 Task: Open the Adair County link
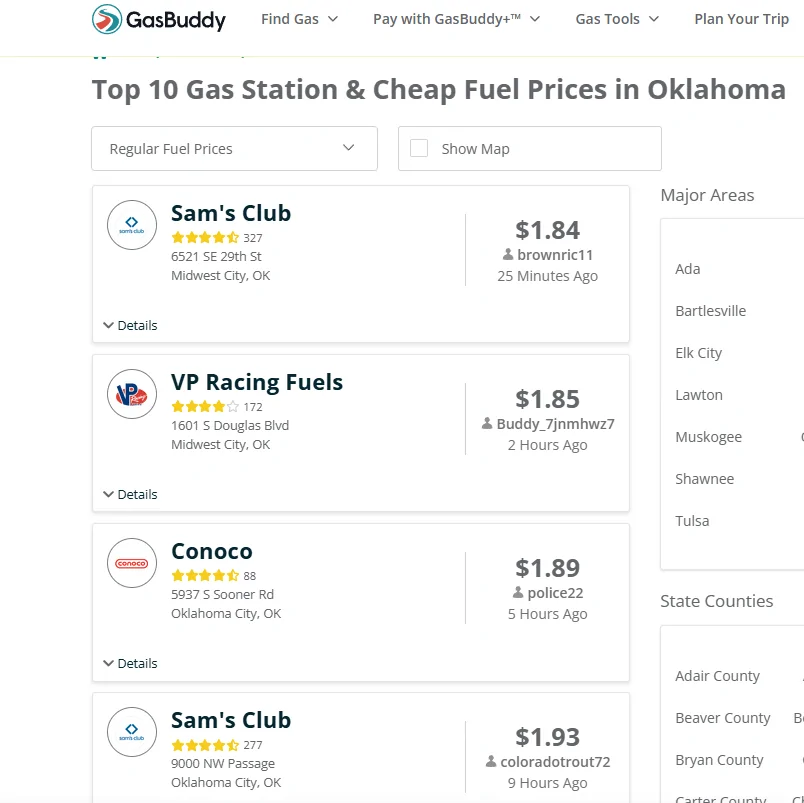point(717,676)
